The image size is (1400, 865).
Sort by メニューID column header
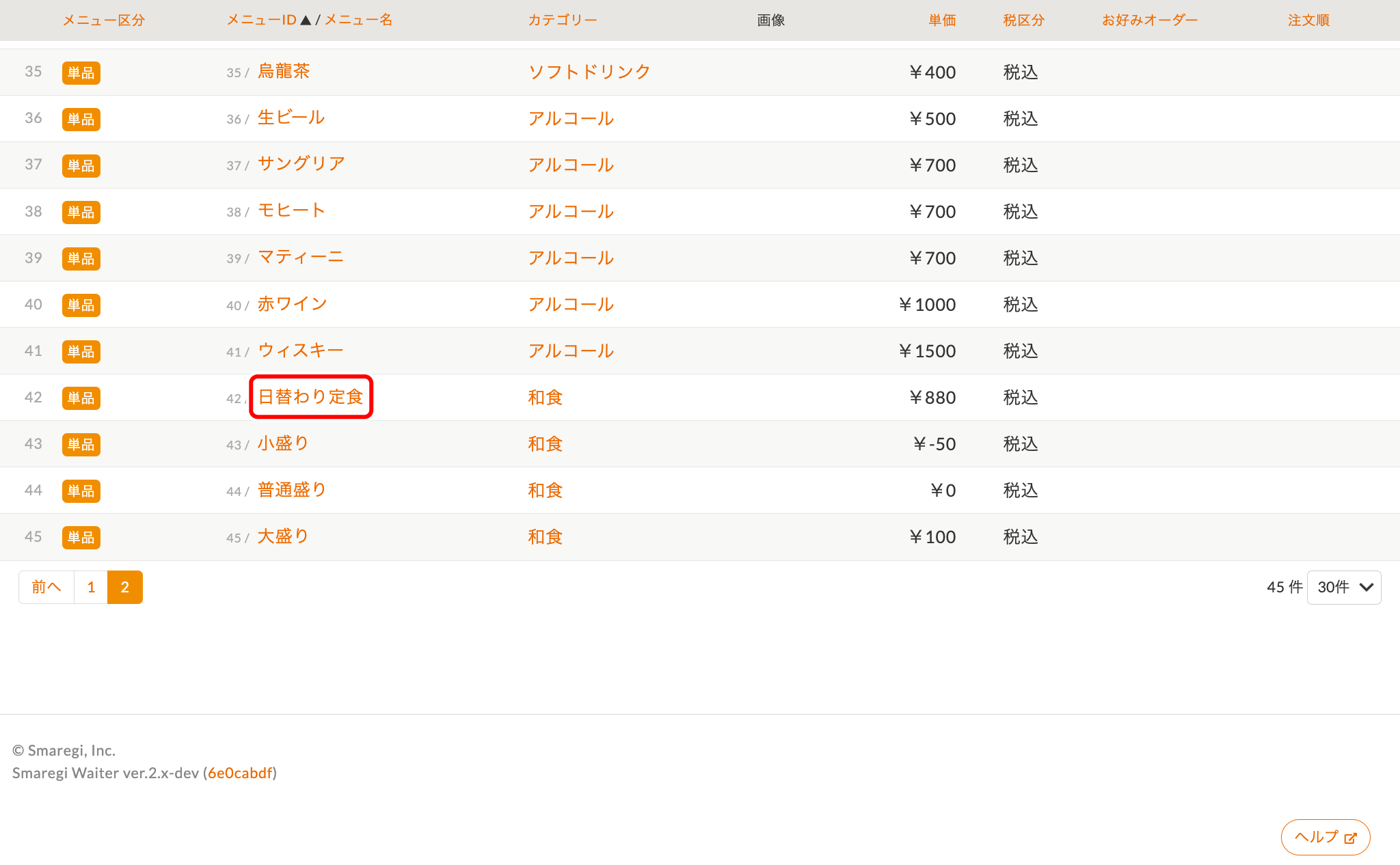pyautogui.click(x=262, y=20)
